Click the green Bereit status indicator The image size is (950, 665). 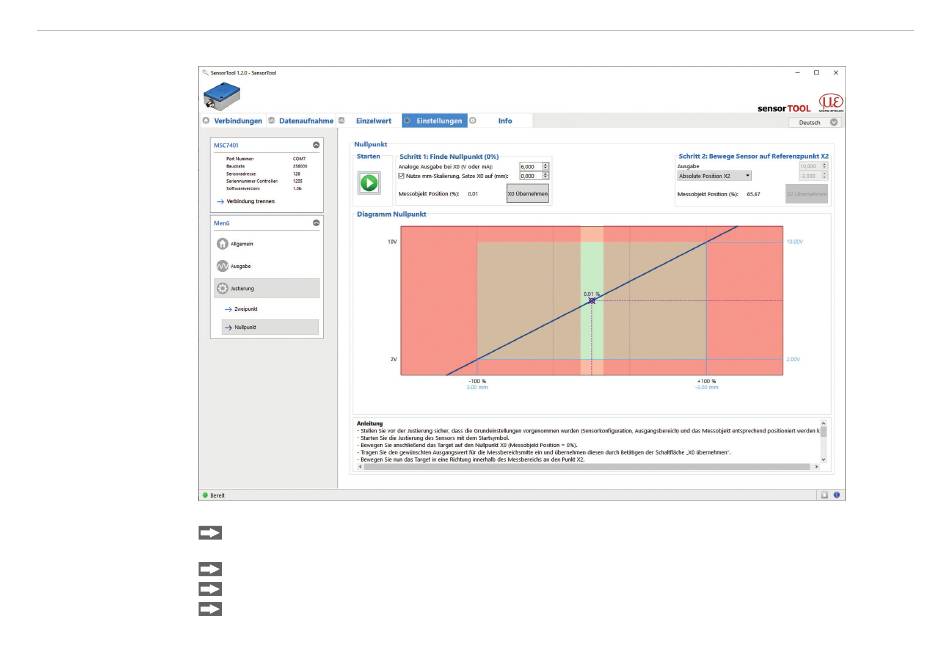click(205, 495)
